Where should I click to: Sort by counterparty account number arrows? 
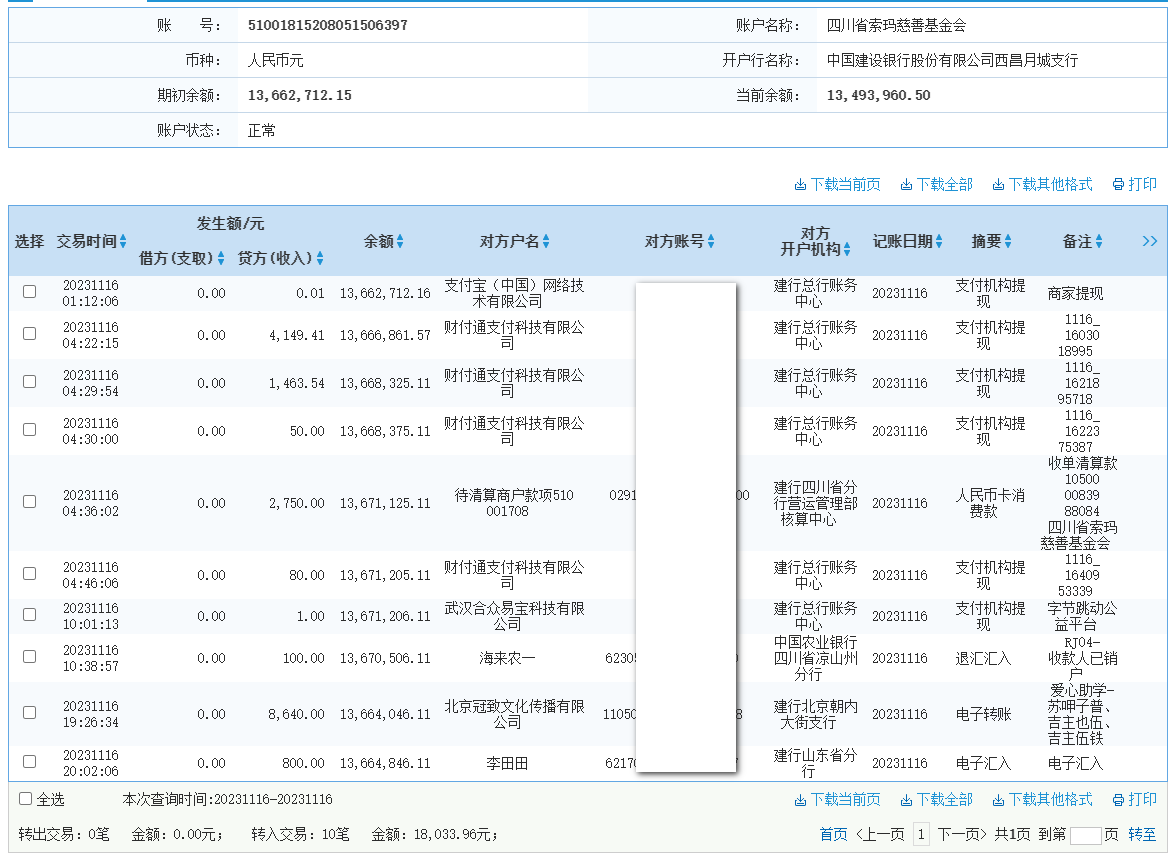click(x=711, y=242)
